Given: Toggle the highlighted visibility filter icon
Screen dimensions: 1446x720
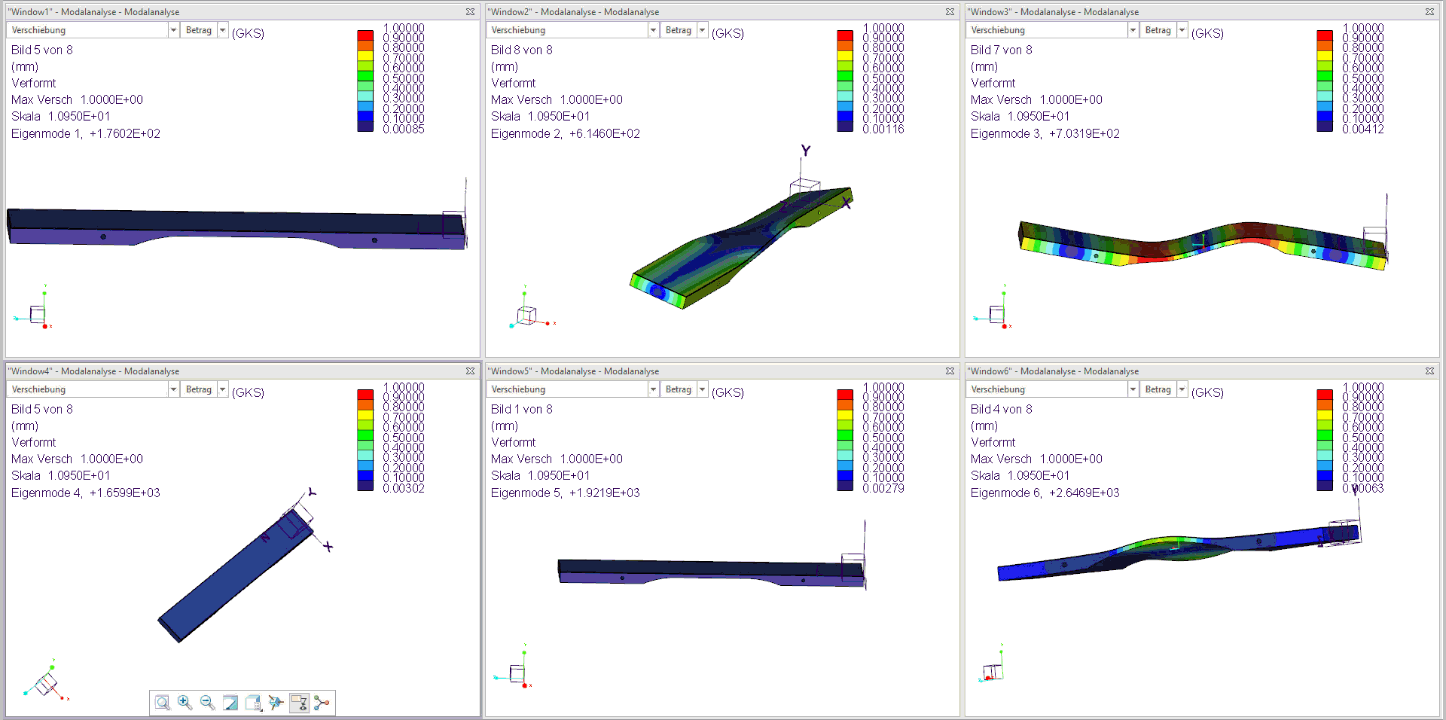Looking at the screenshot, I should pyautogui.click(x=299, y=703).
